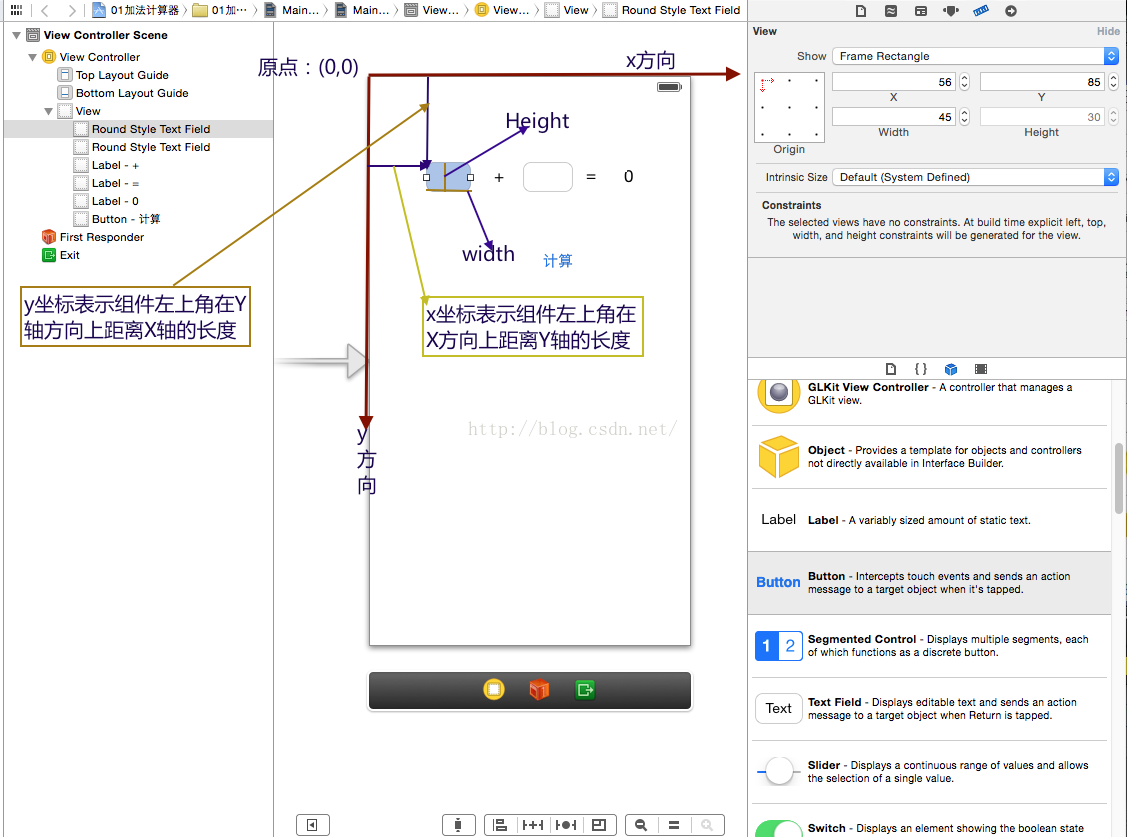The width and height of the screenshot is (1127, 837).
Task: Toggle the document outline panel button
Action: click(313, 825)
